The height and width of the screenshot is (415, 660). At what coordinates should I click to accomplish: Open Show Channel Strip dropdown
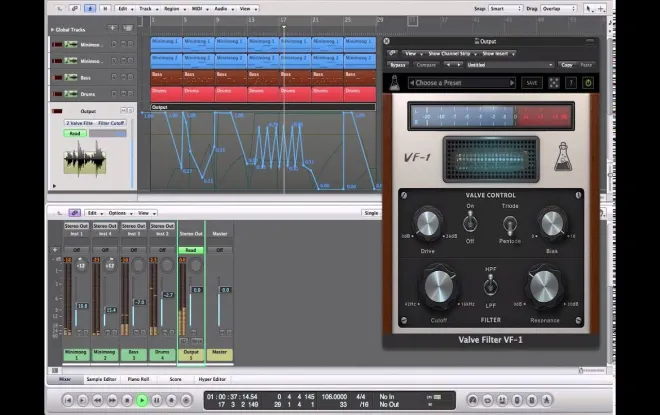[x=452, y=53]
